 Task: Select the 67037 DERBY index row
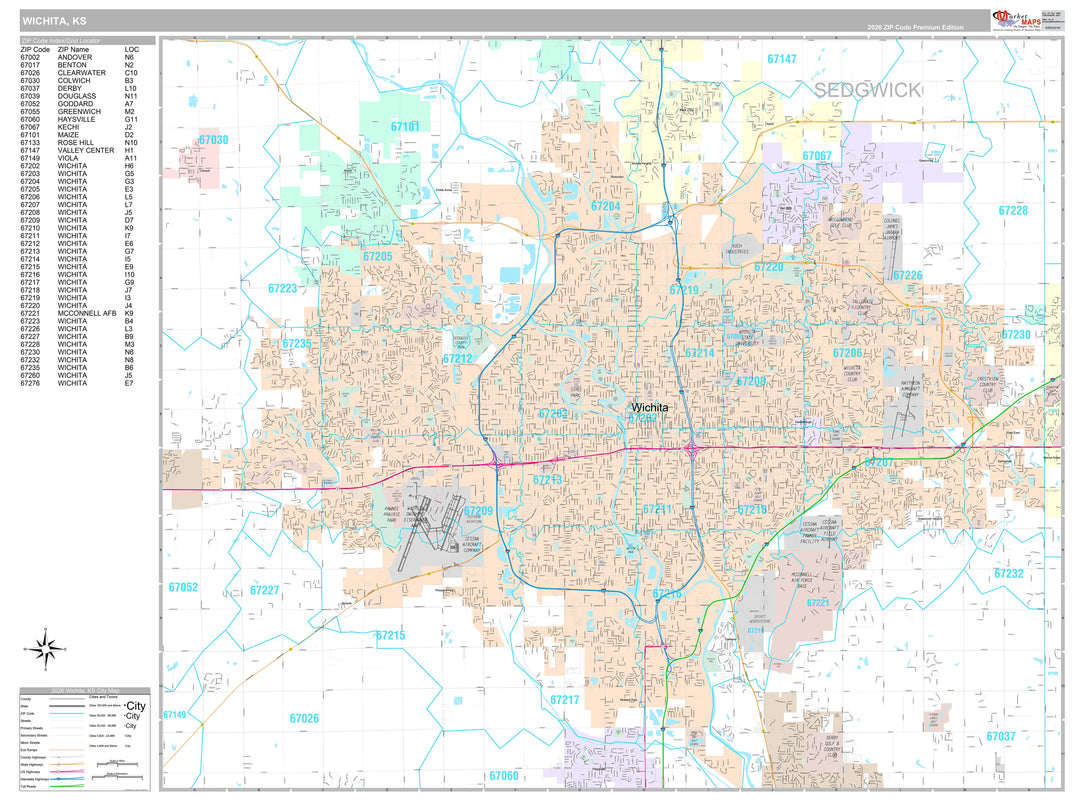[x=79, y=88]
